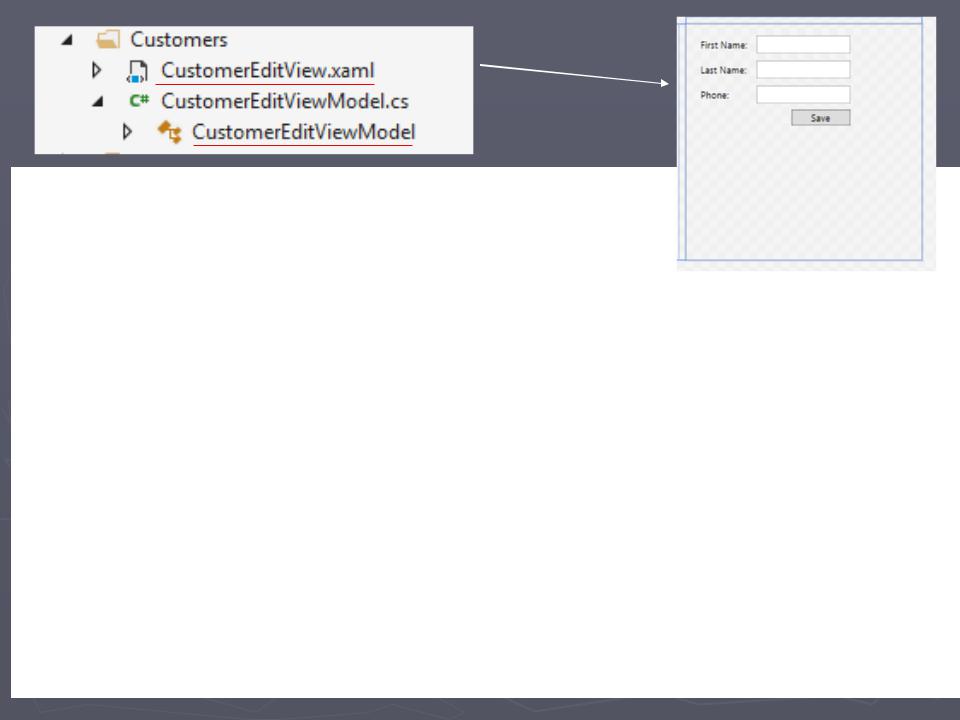Expand the CustomerEditView.xaml node arrow
960x720 pixels.
[x=96, y=70]
